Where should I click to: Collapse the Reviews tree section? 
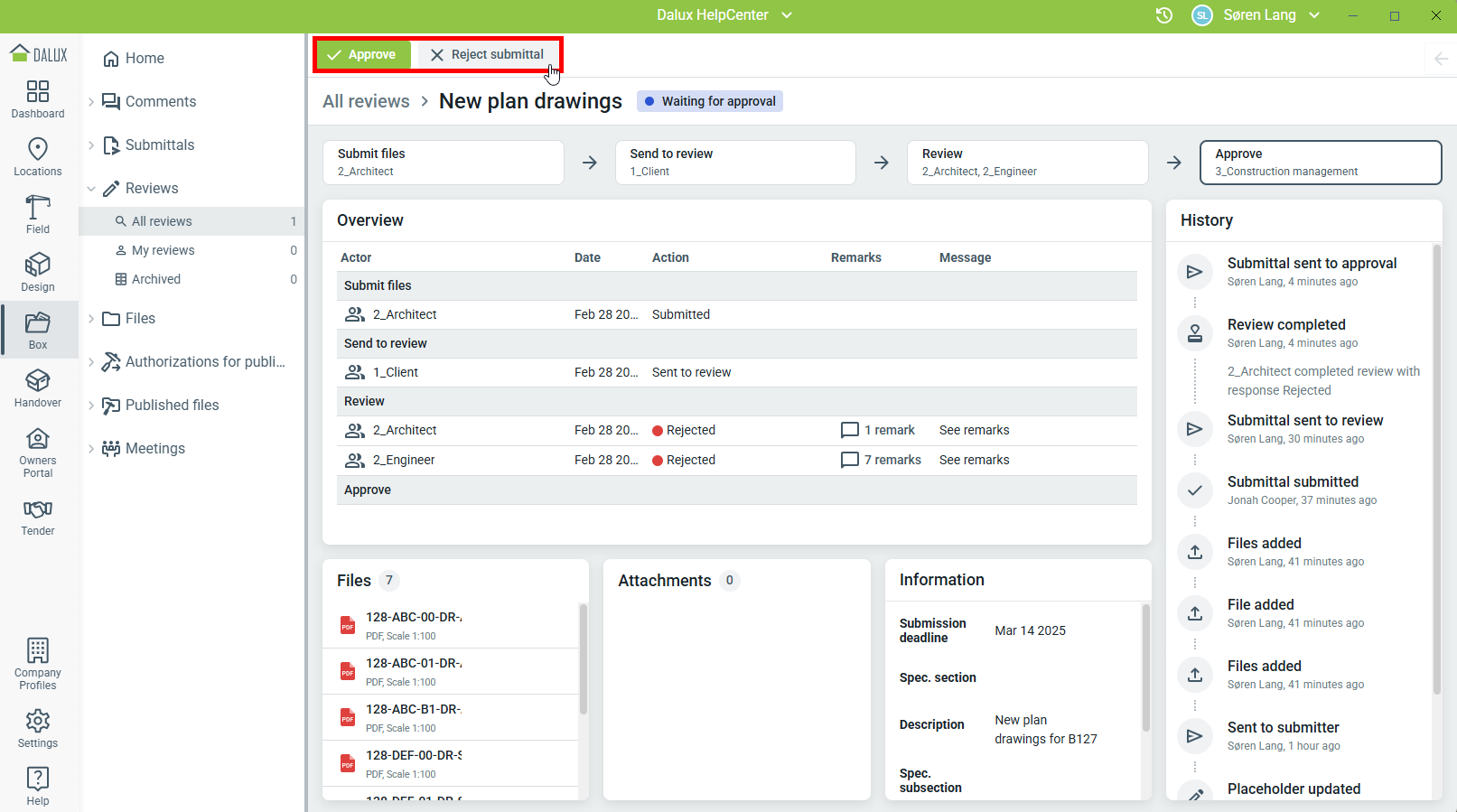[x=91, y=189]
